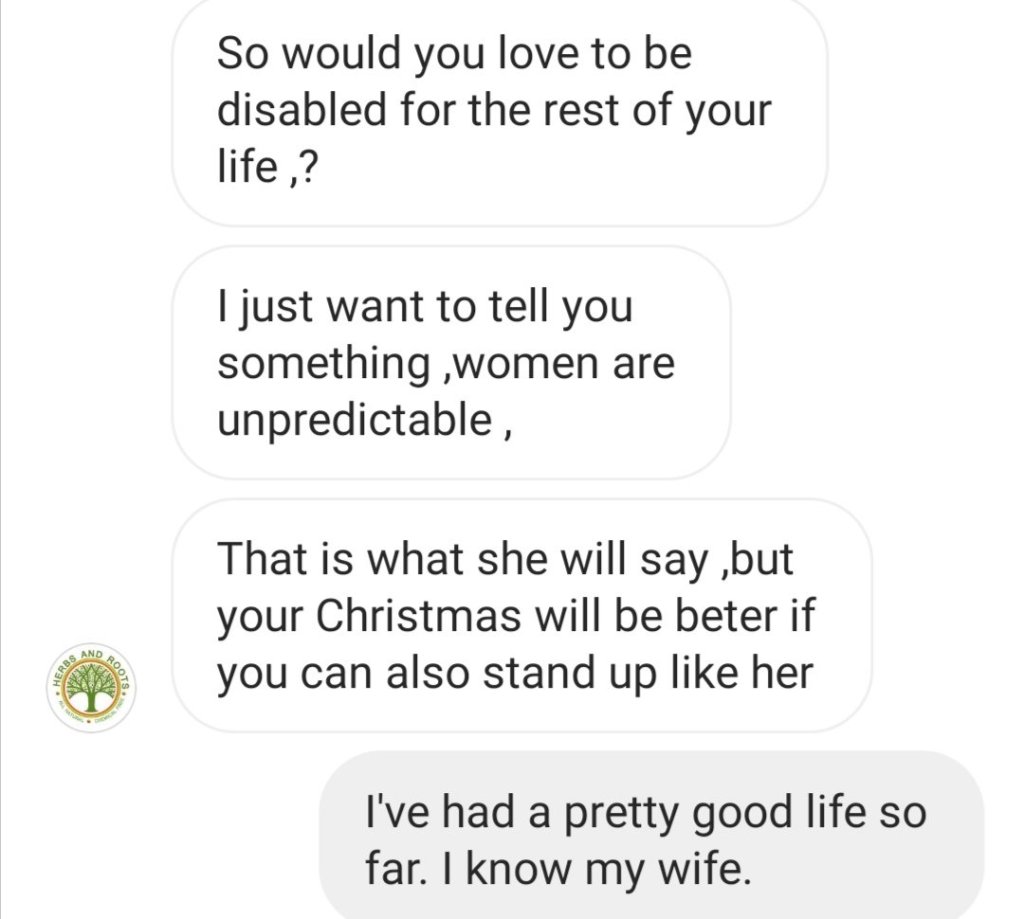The image size is (1024, 919).
Task: Click the text 'life ,?' in first bubble
Action: 267,167
